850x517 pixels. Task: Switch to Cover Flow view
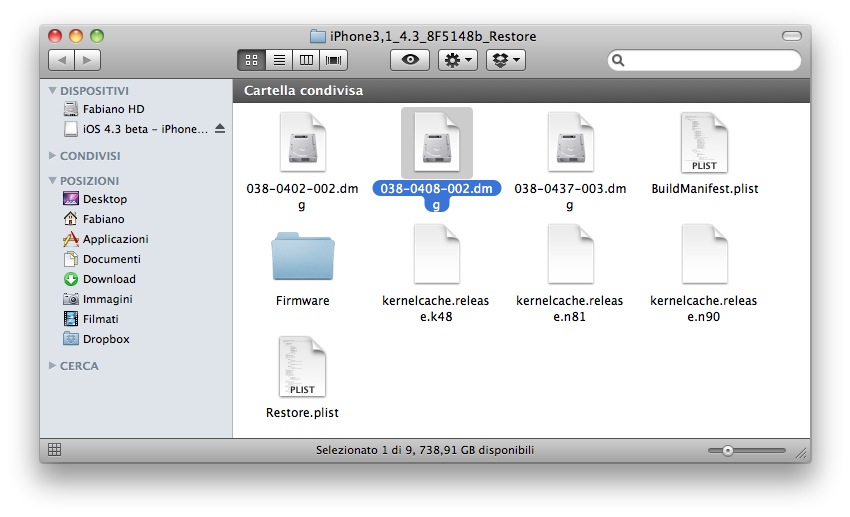(x=332, y=60)
